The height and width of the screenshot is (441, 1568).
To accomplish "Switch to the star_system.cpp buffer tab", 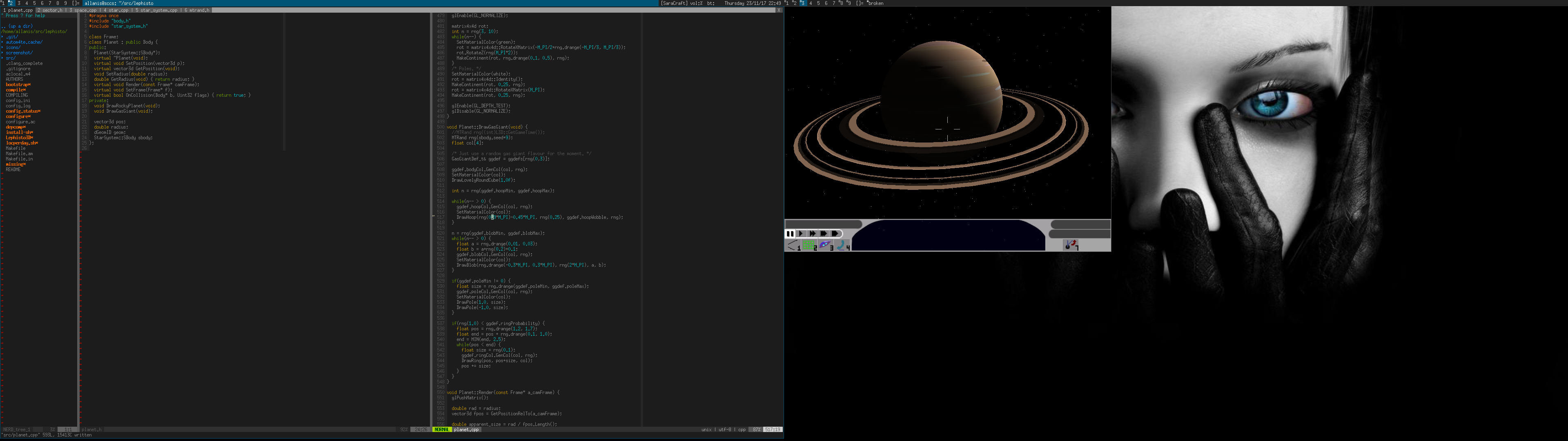I will tap(156, 10).
